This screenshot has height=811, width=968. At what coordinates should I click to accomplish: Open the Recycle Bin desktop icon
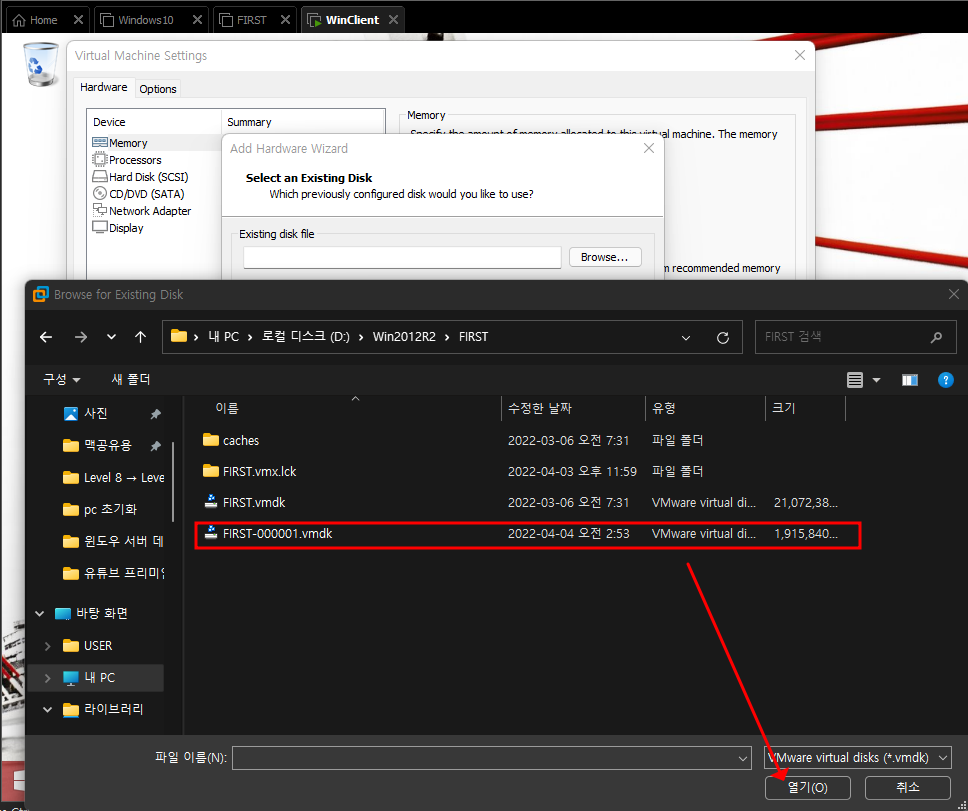pos(41,64)
